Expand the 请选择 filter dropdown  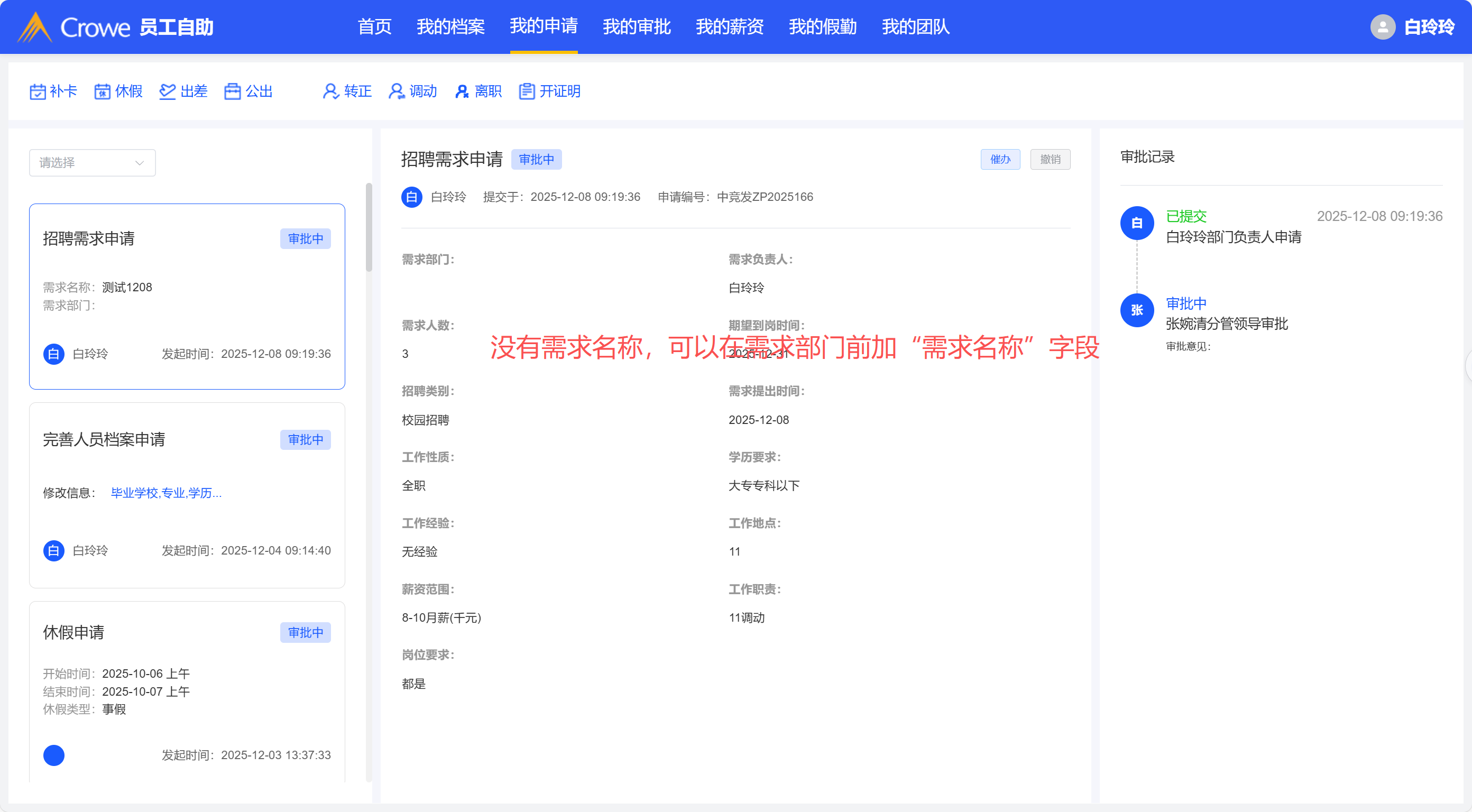click(92, 163)
